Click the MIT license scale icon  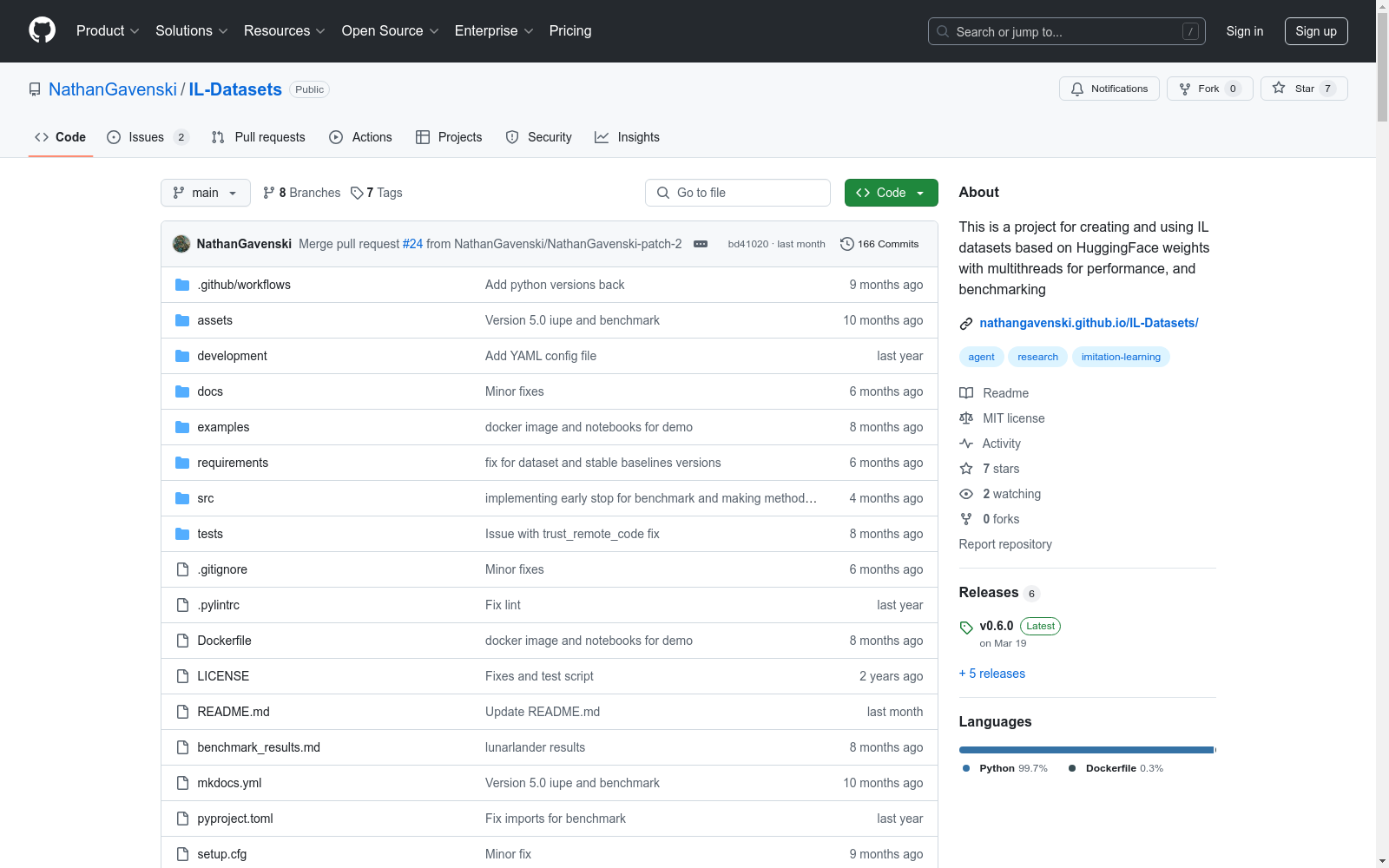966,418
